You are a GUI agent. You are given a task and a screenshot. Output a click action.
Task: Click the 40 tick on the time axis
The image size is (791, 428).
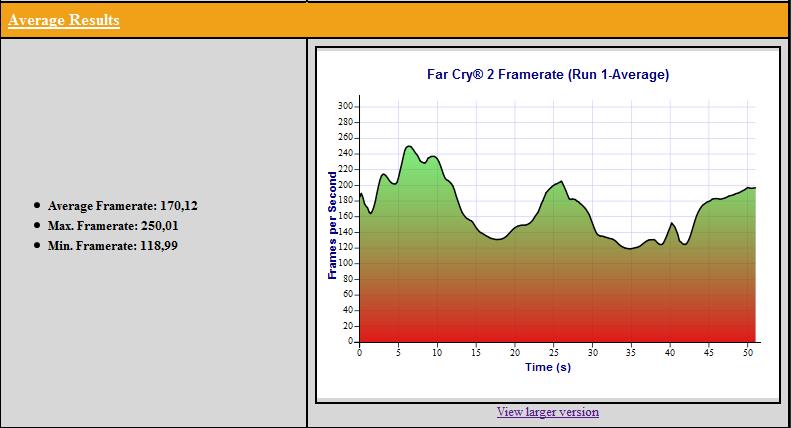670,353
